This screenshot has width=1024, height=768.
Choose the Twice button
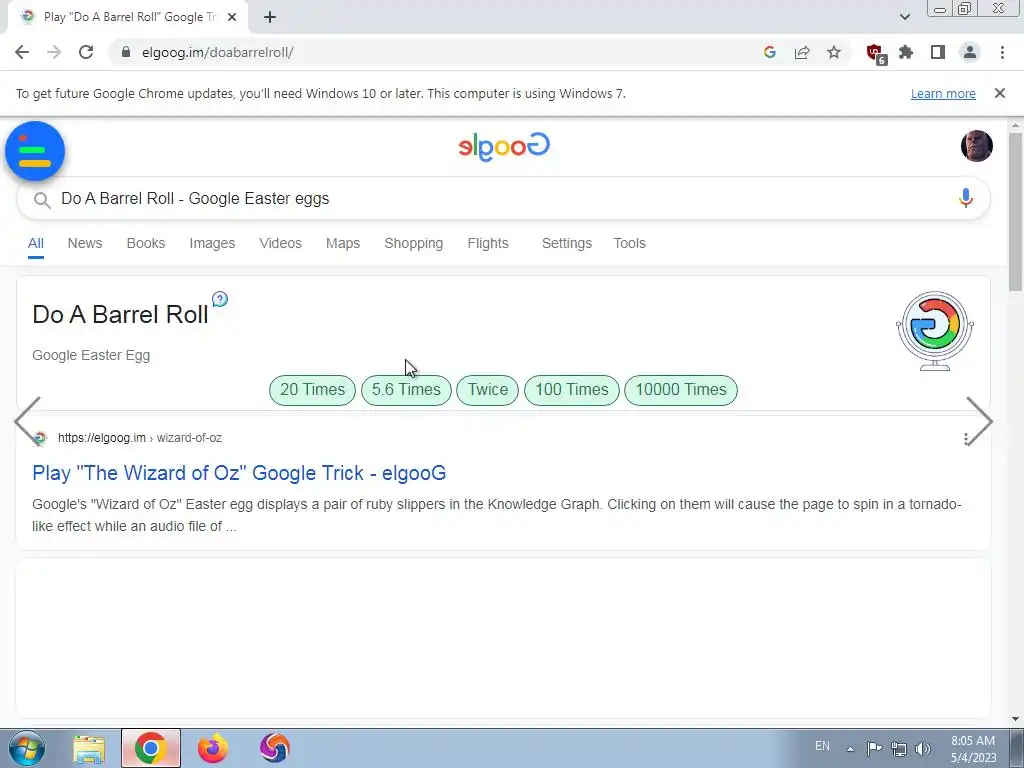pos(488,390)
